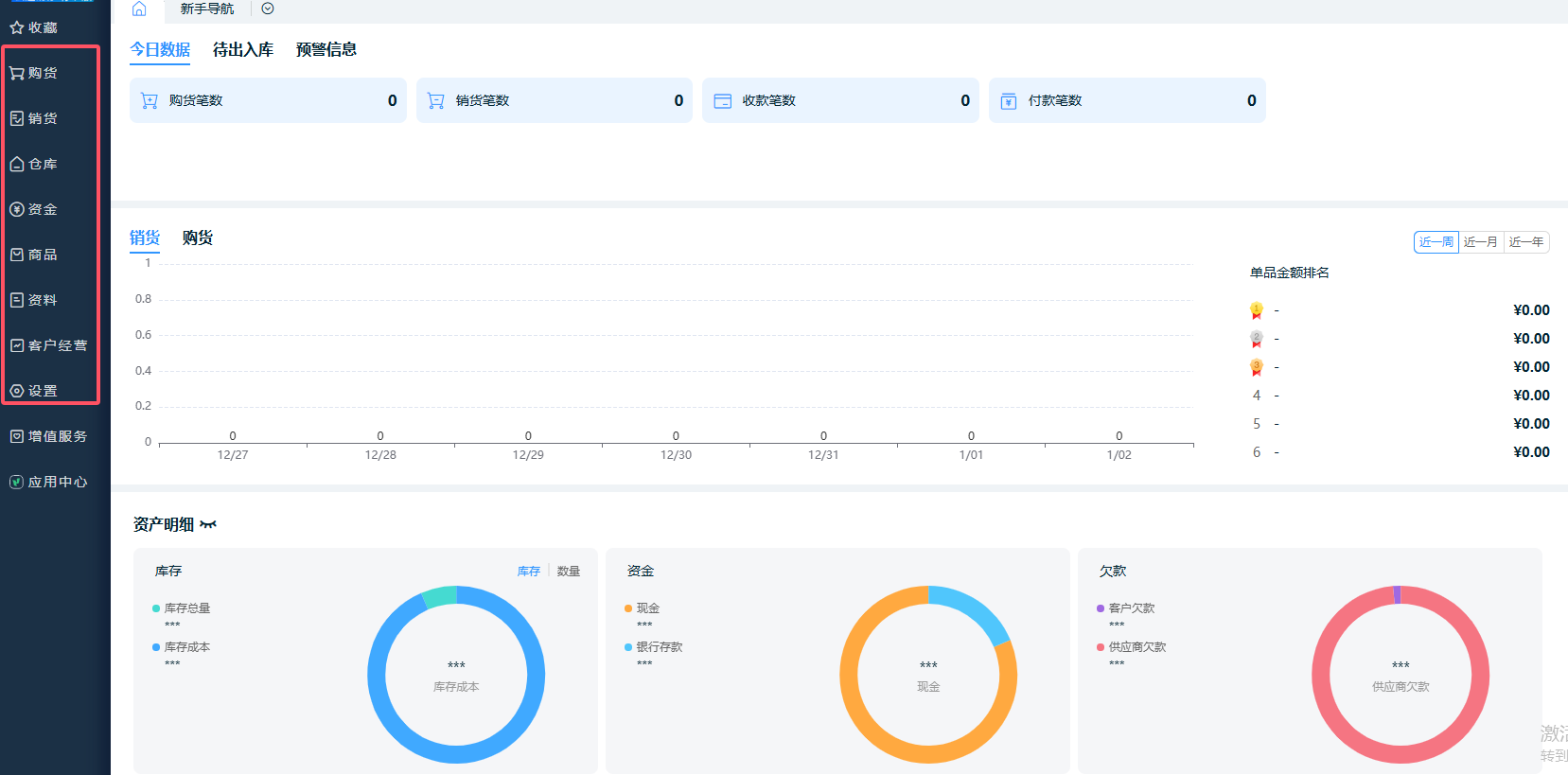This screenshot has width=1568, height=775.
Task: Switch inventory chart to 库存 view
Action: click(529, 572)
